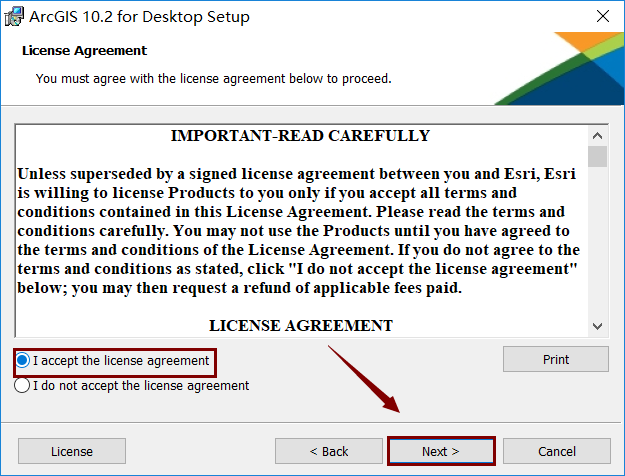Cancel the ArcGIS installation
Screen dimensions: 625x476
(x=556, y=451)
